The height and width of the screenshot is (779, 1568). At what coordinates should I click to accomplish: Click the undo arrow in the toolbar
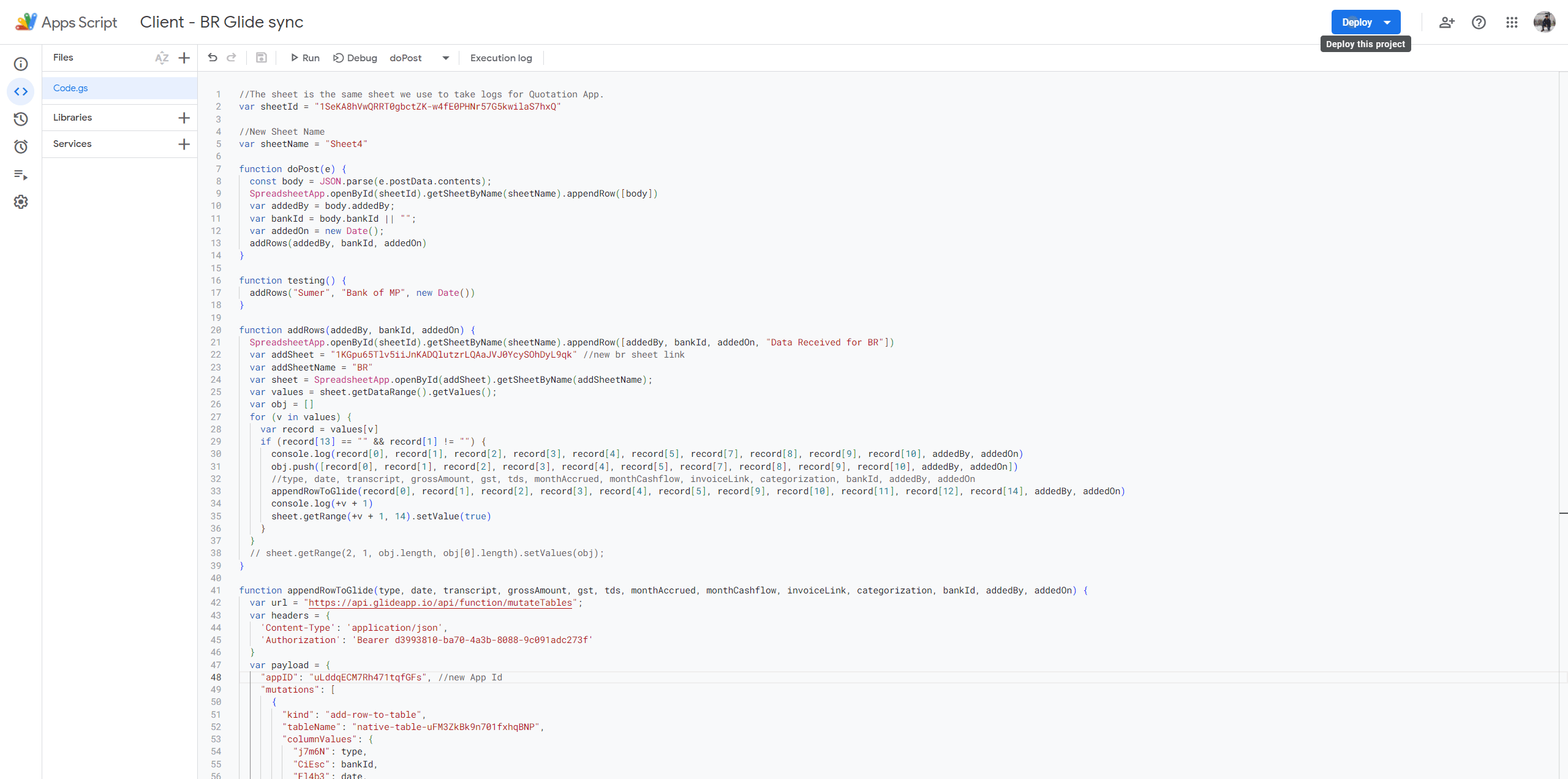[x=213, y=58]
